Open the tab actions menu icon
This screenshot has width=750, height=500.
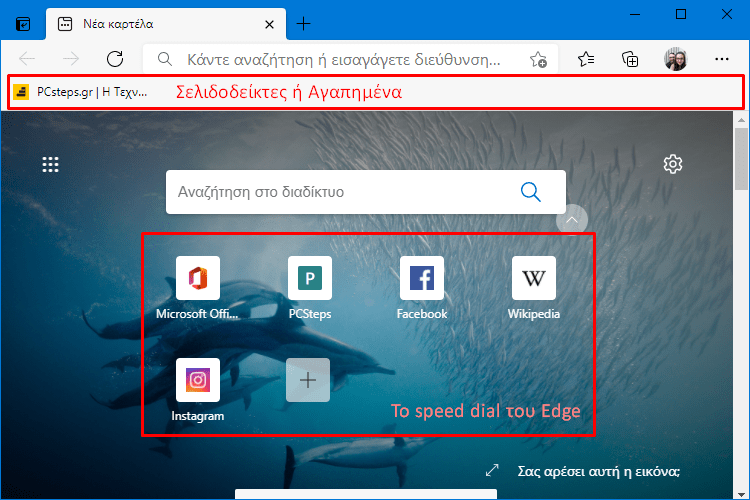click(x=23, y=24)
